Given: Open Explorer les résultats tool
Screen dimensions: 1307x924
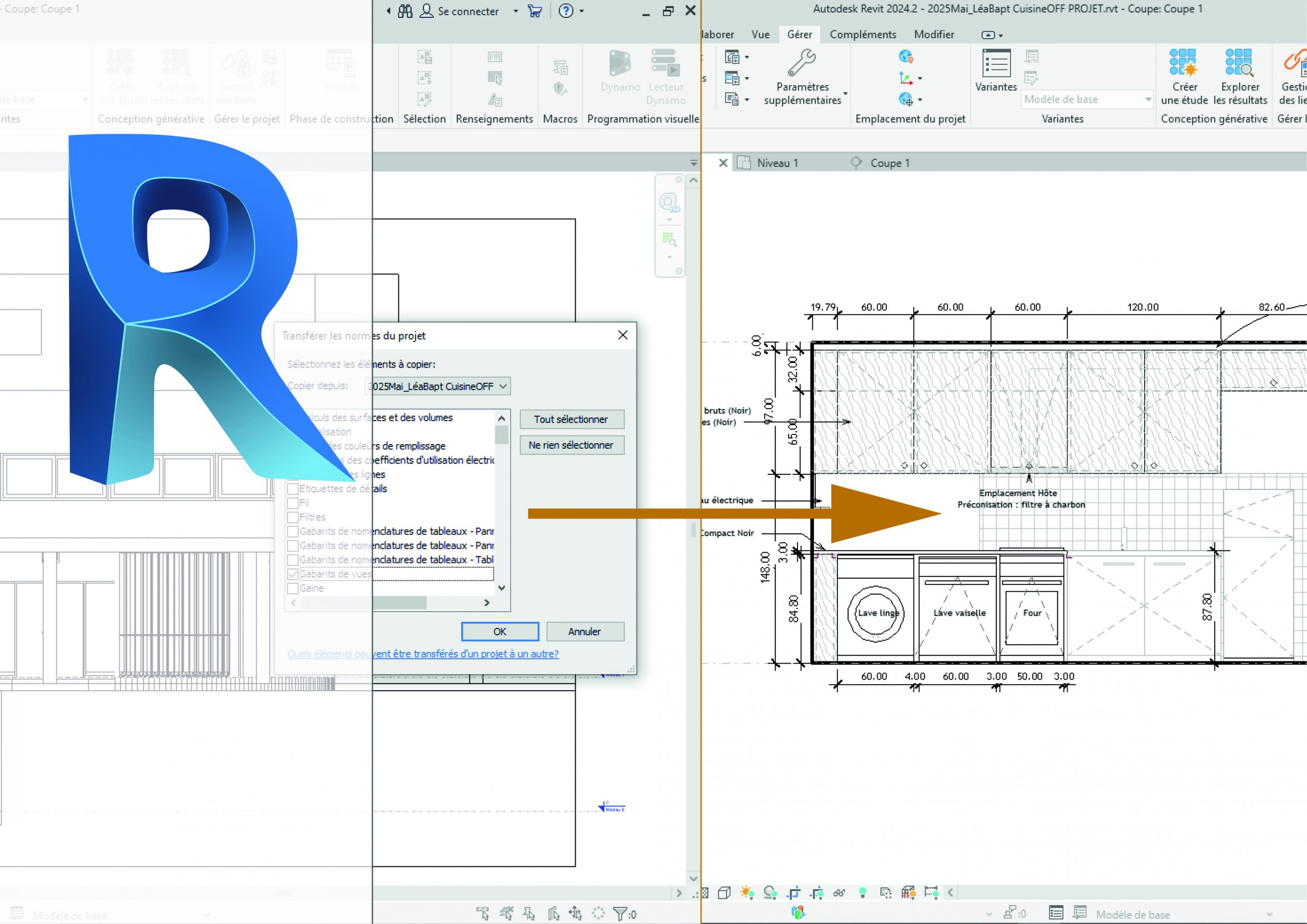Looking at the screenshot, I should tap(1239, 63).
